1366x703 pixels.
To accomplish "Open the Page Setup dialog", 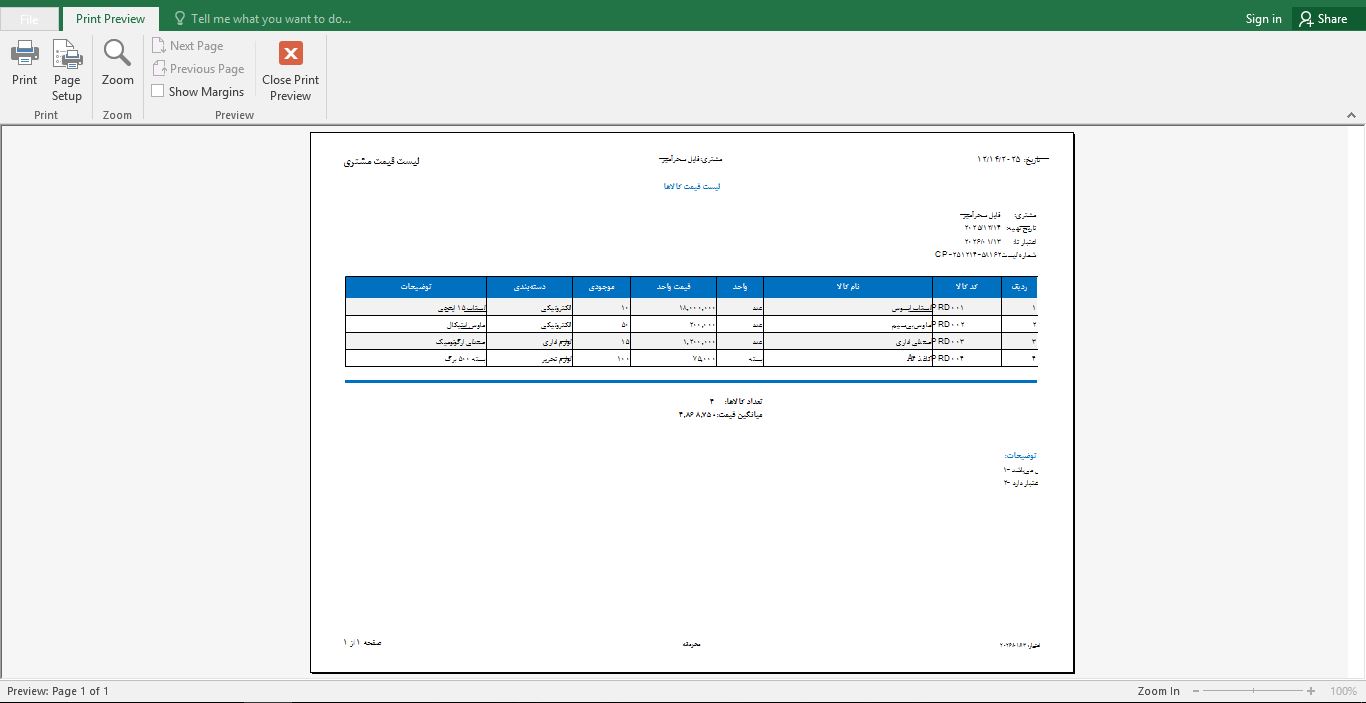I will click(67, 69).
